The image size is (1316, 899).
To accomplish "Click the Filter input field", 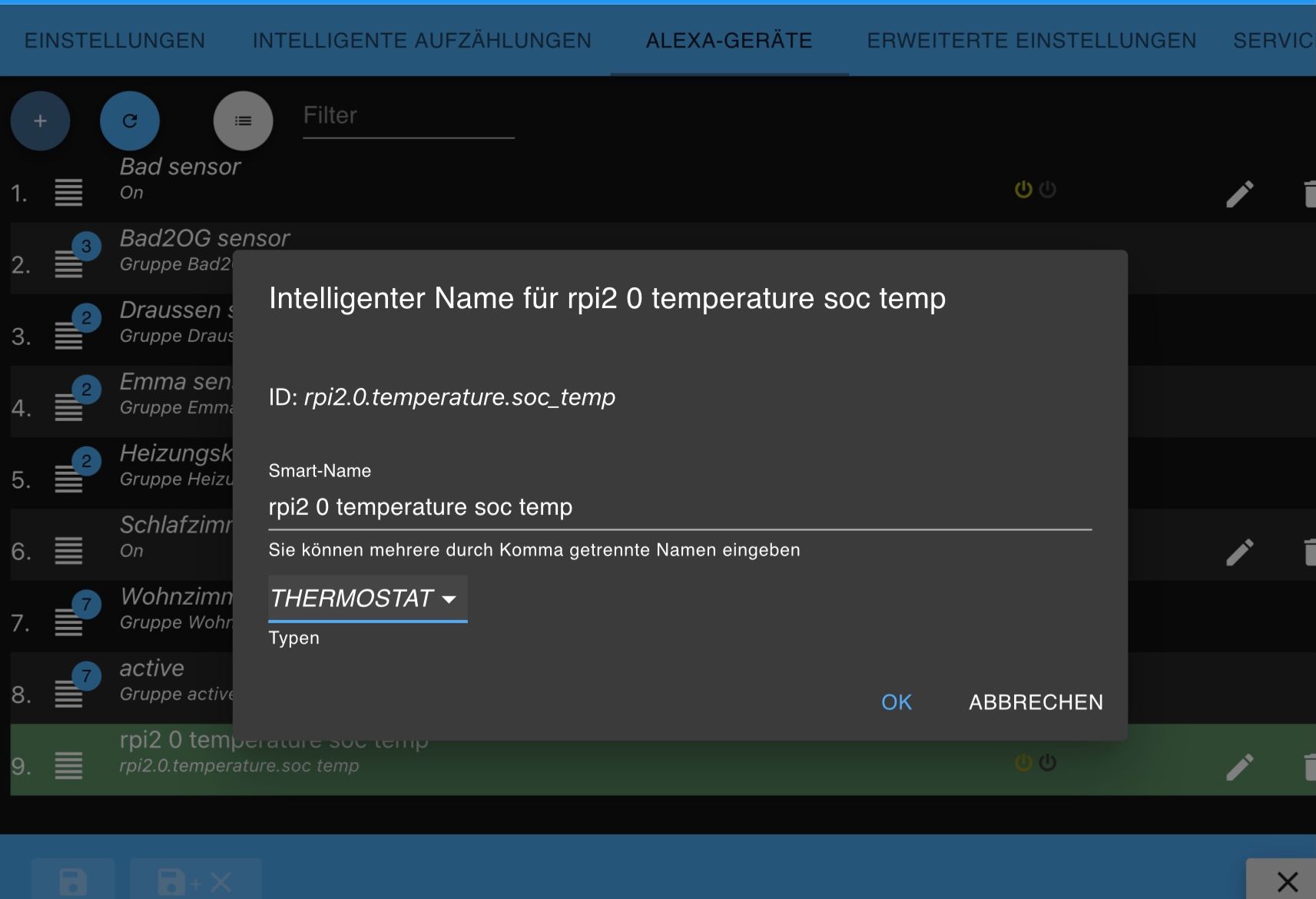I will [409, 117].
